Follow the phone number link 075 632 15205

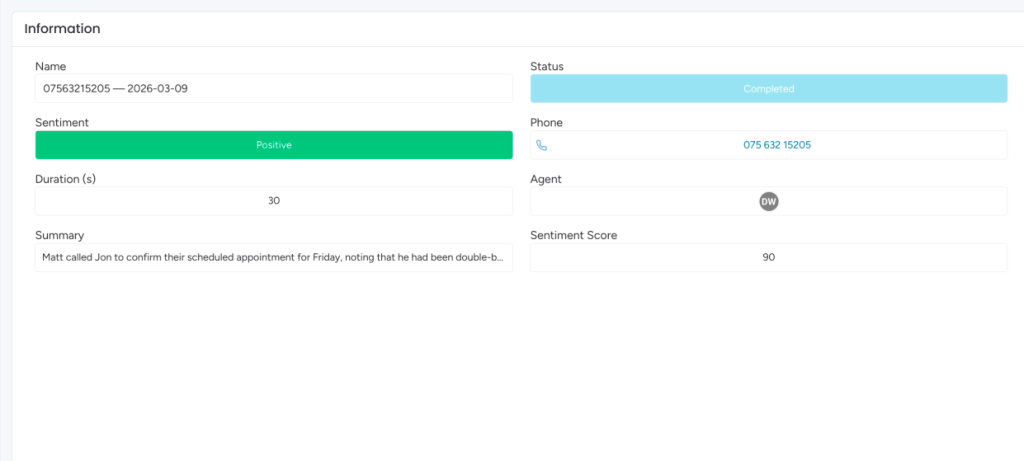tap(777, 145)
